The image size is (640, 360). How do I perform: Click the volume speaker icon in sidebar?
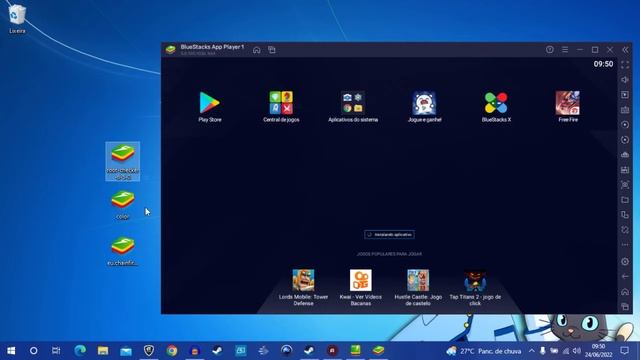[625, 80]
